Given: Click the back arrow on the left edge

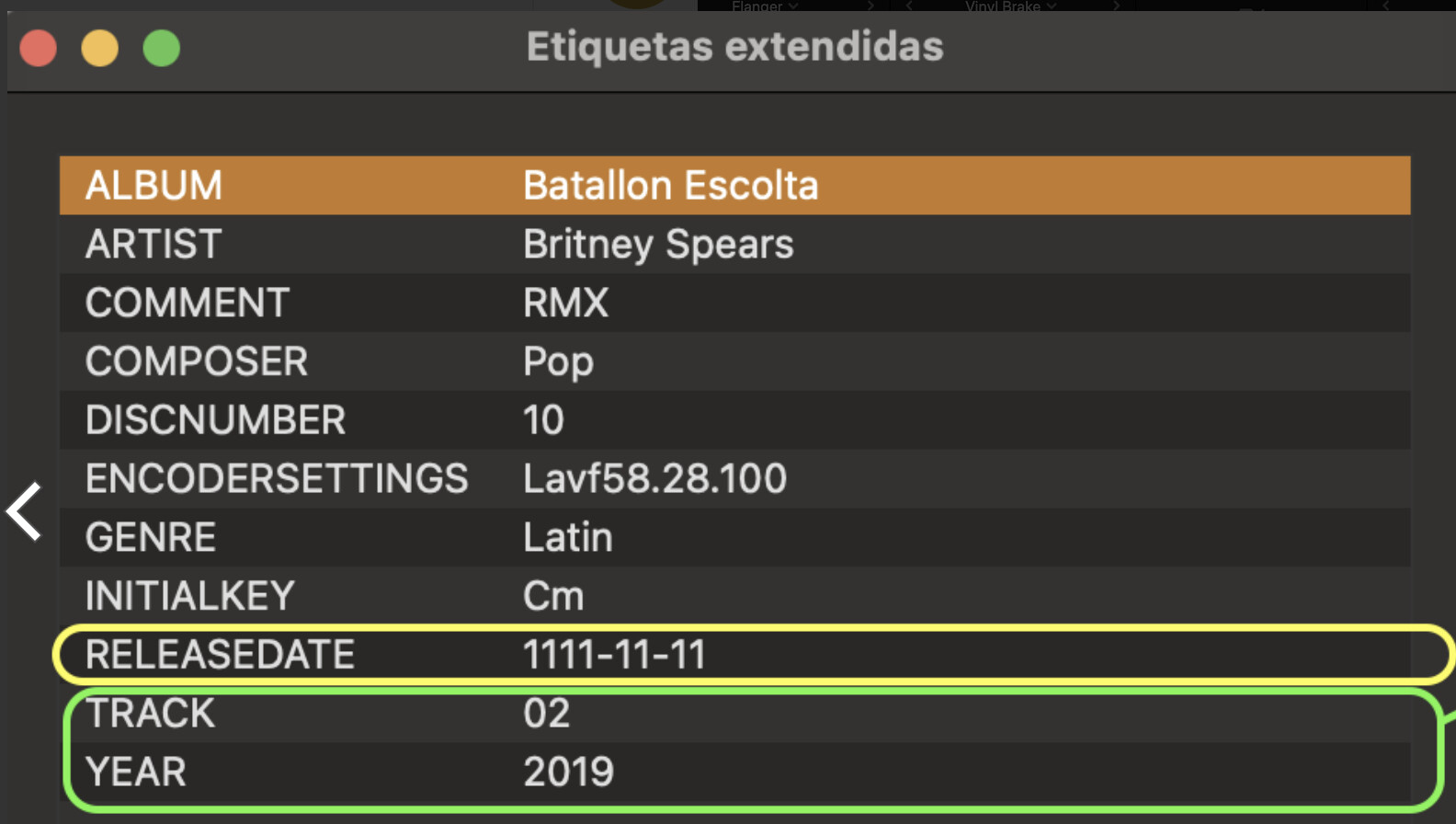Looking at the screenshot, I should [x=25, y=511].
